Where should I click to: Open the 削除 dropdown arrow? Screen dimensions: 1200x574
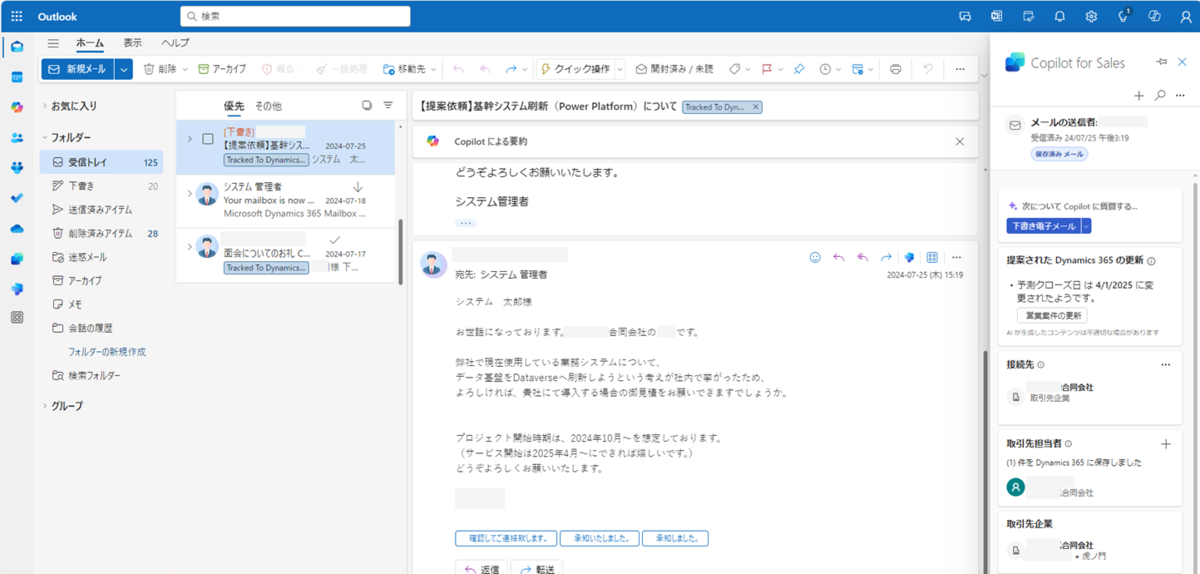[x=185, y=69]
